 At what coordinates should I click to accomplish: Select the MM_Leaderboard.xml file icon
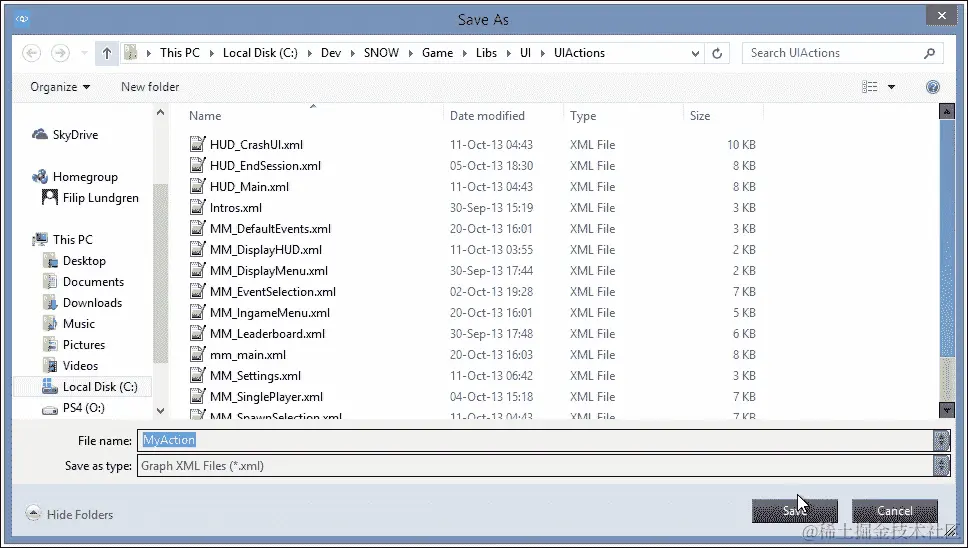197,333
